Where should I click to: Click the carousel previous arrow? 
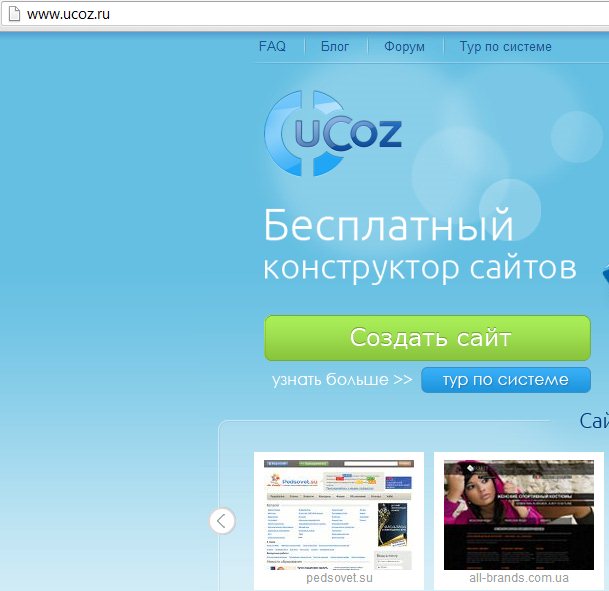[222, 521]
